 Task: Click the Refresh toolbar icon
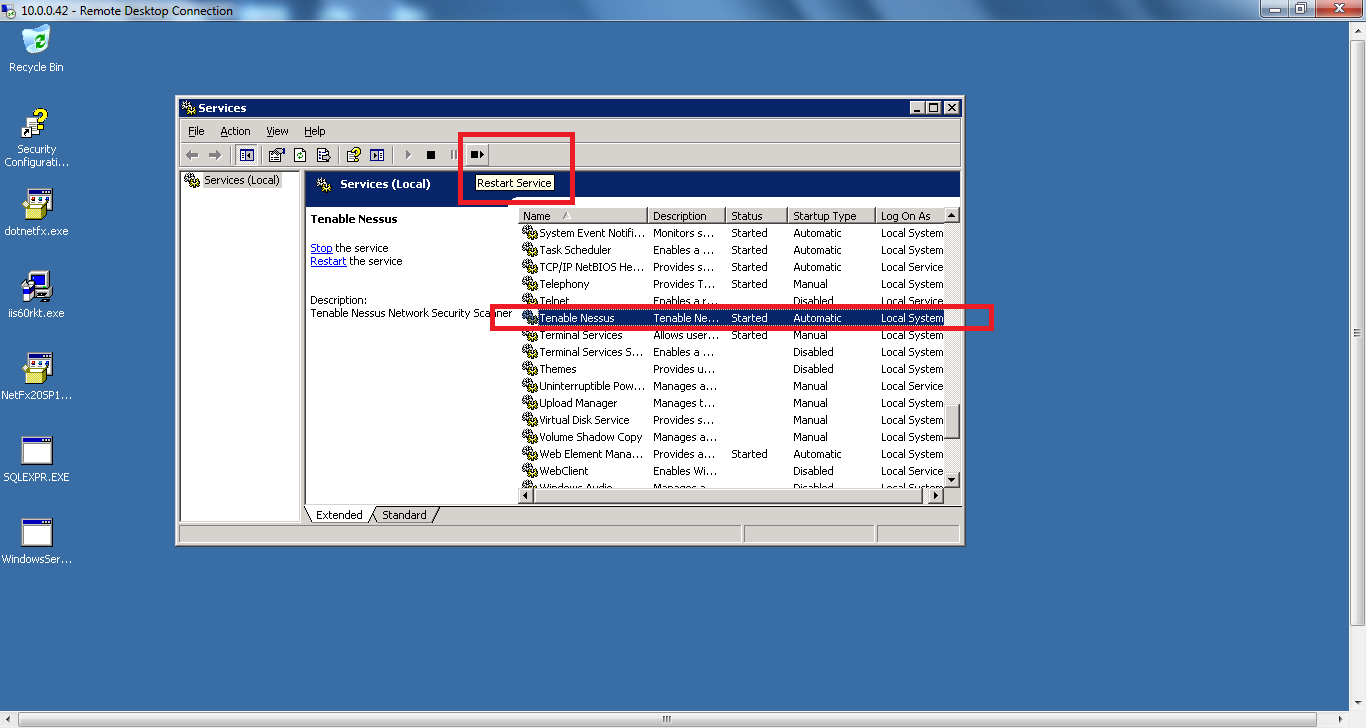[299, 155]
